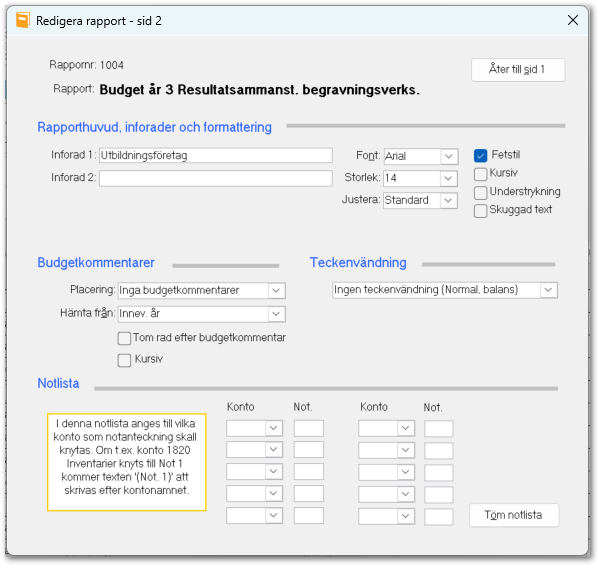Image resolution: width=599 pixels, height=566 pixels.
Task: Check the Kursiv checkbox beside Font settings
Action: [x=480, y=174]
